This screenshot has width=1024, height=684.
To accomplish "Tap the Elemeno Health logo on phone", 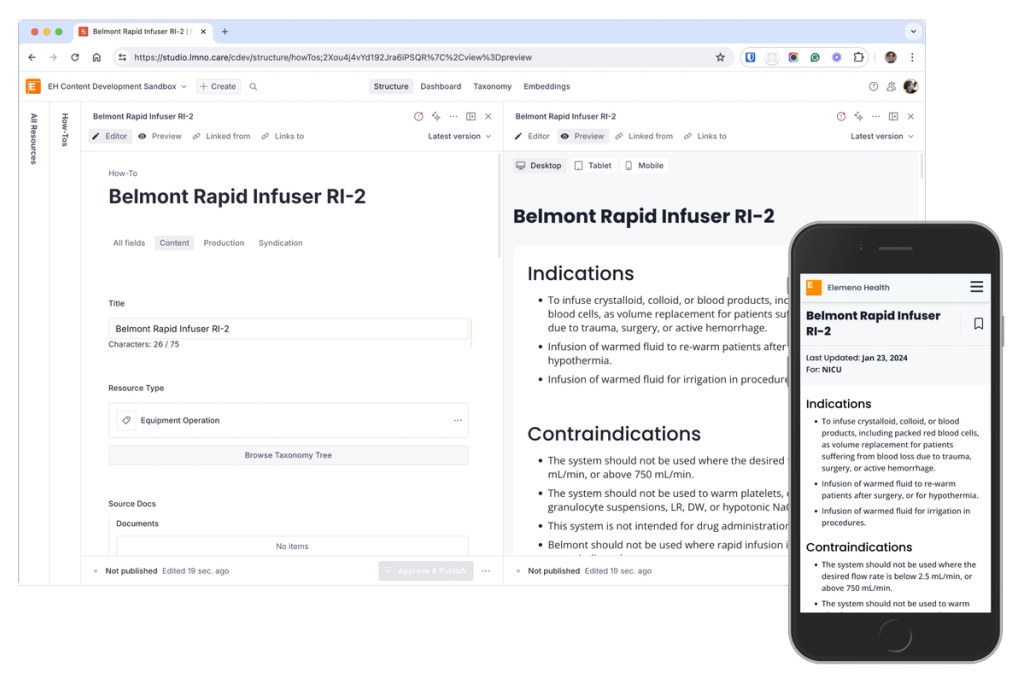I will click(x=814, y=287).
